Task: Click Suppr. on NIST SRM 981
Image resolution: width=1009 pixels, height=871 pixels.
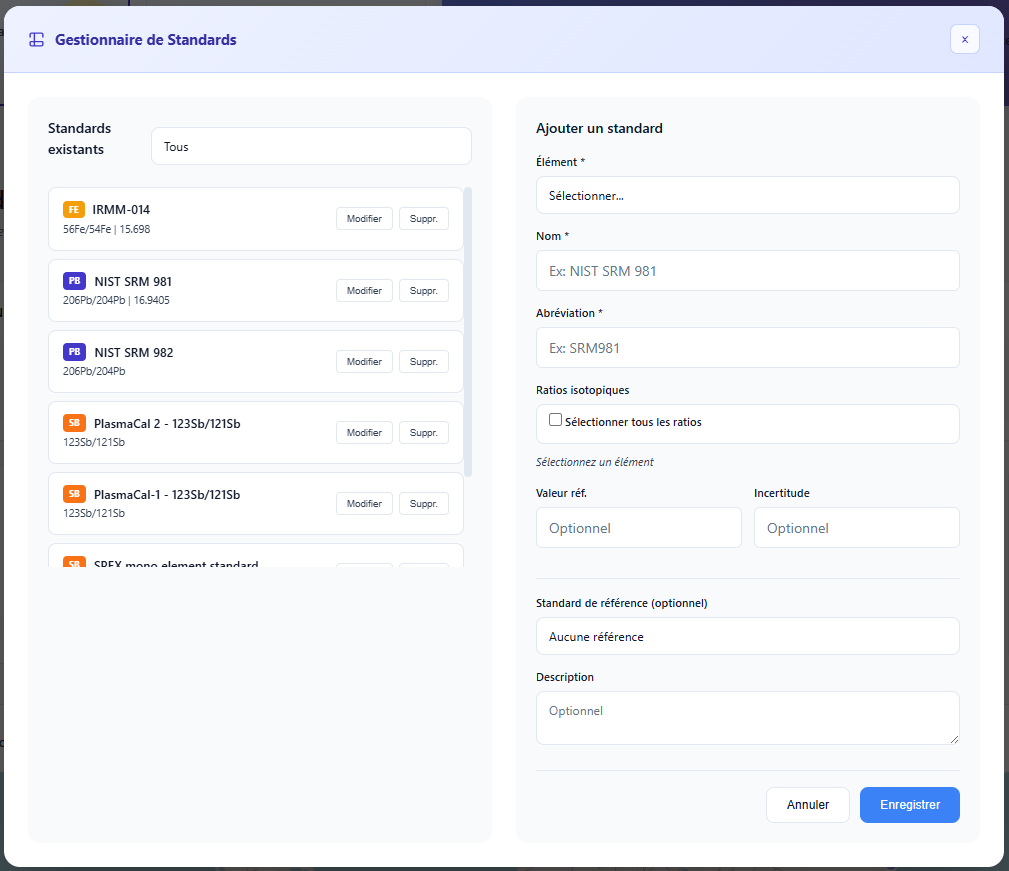Action: [423, 290]
